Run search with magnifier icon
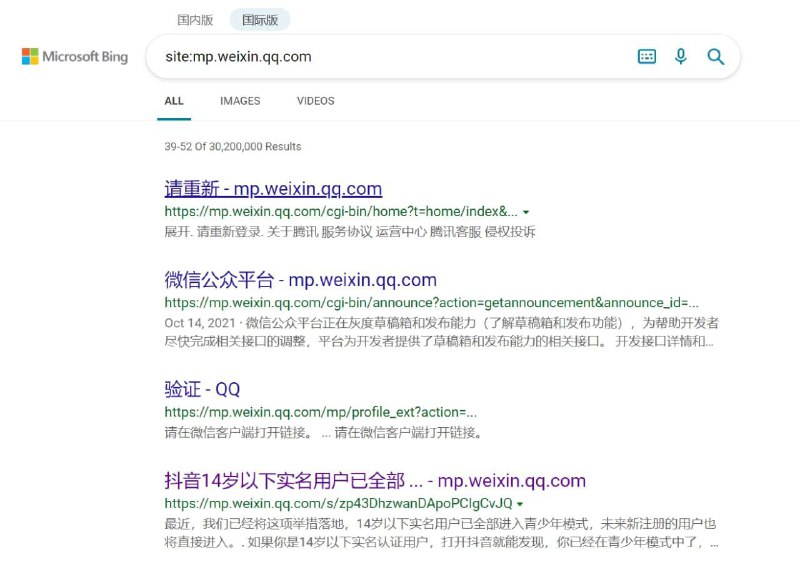The image size is (800, 572). [x=715, y=56]
